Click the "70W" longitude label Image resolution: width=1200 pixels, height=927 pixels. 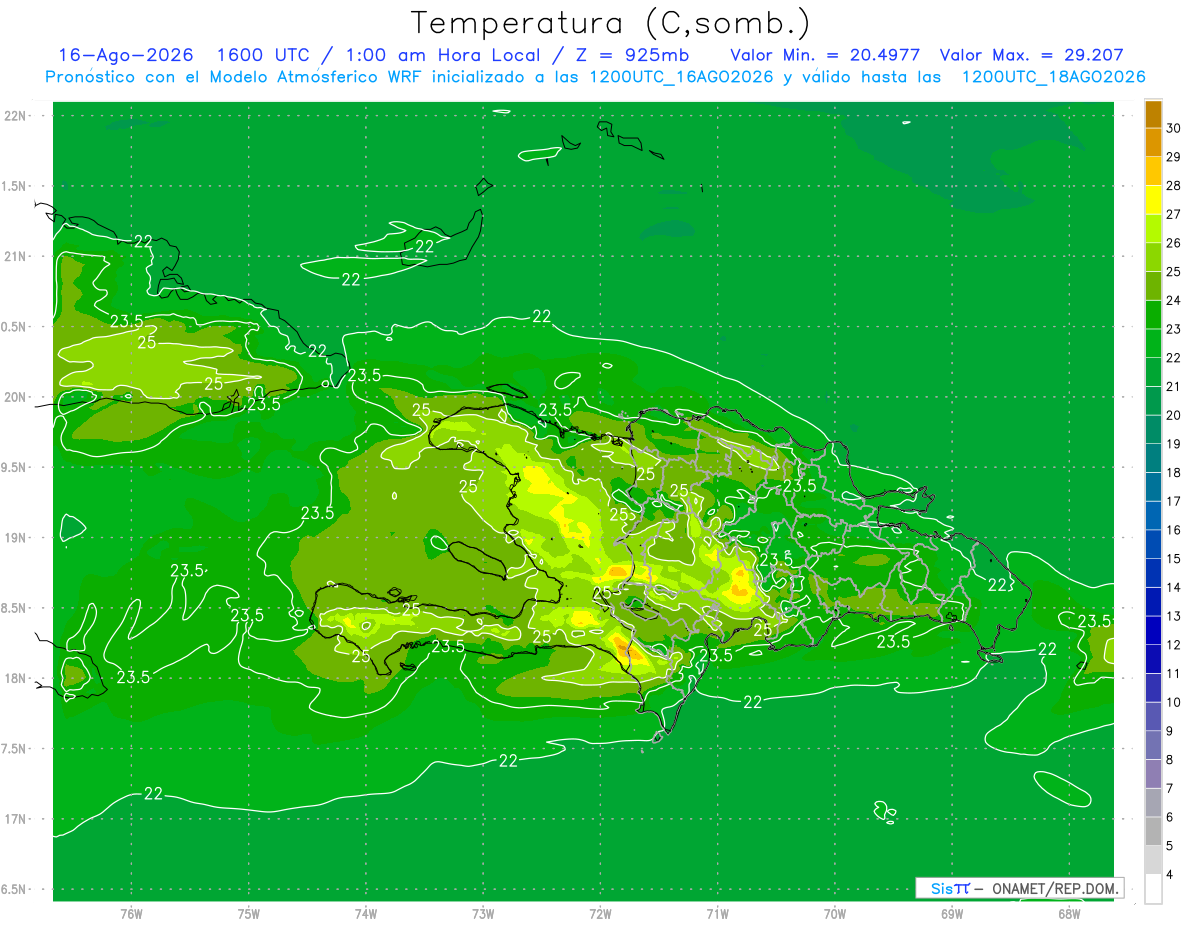click(835, 914)
